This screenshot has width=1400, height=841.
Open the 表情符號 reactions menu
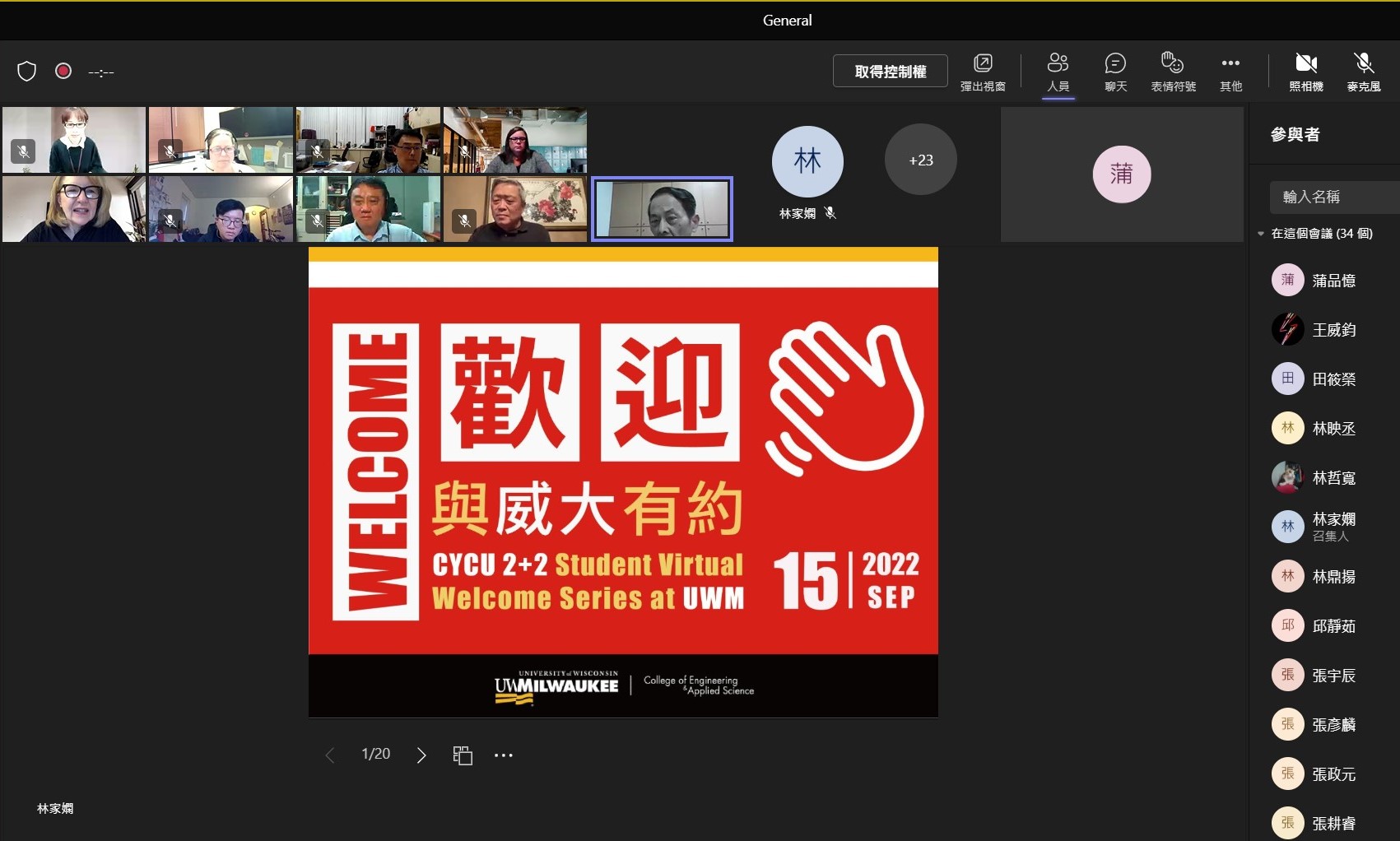click(x=1173, y=72)
